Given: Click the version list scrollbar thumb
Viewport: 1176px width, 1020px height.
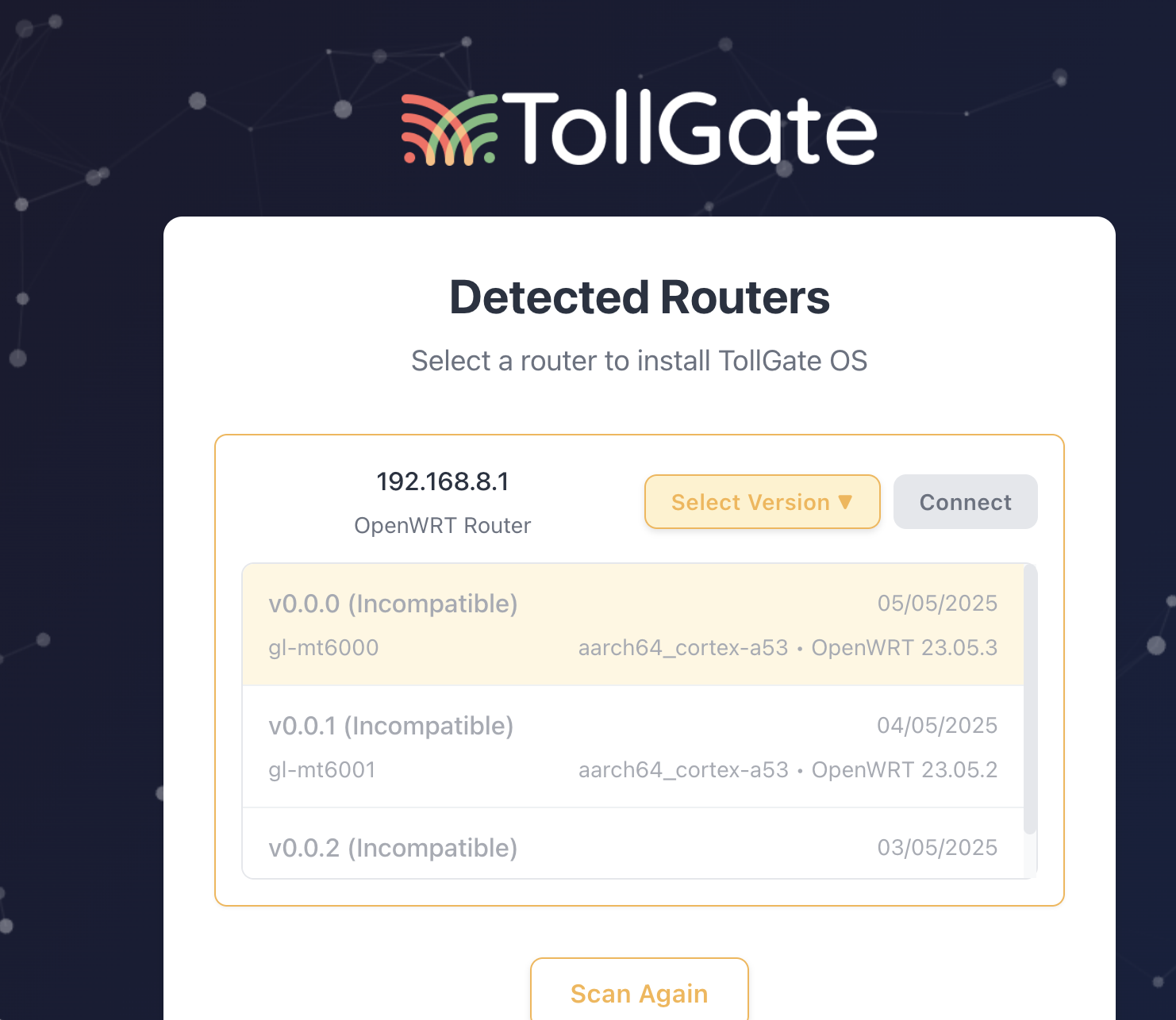Looking at the screenshot, I should pyautogui.click(x=1030, y=699).
